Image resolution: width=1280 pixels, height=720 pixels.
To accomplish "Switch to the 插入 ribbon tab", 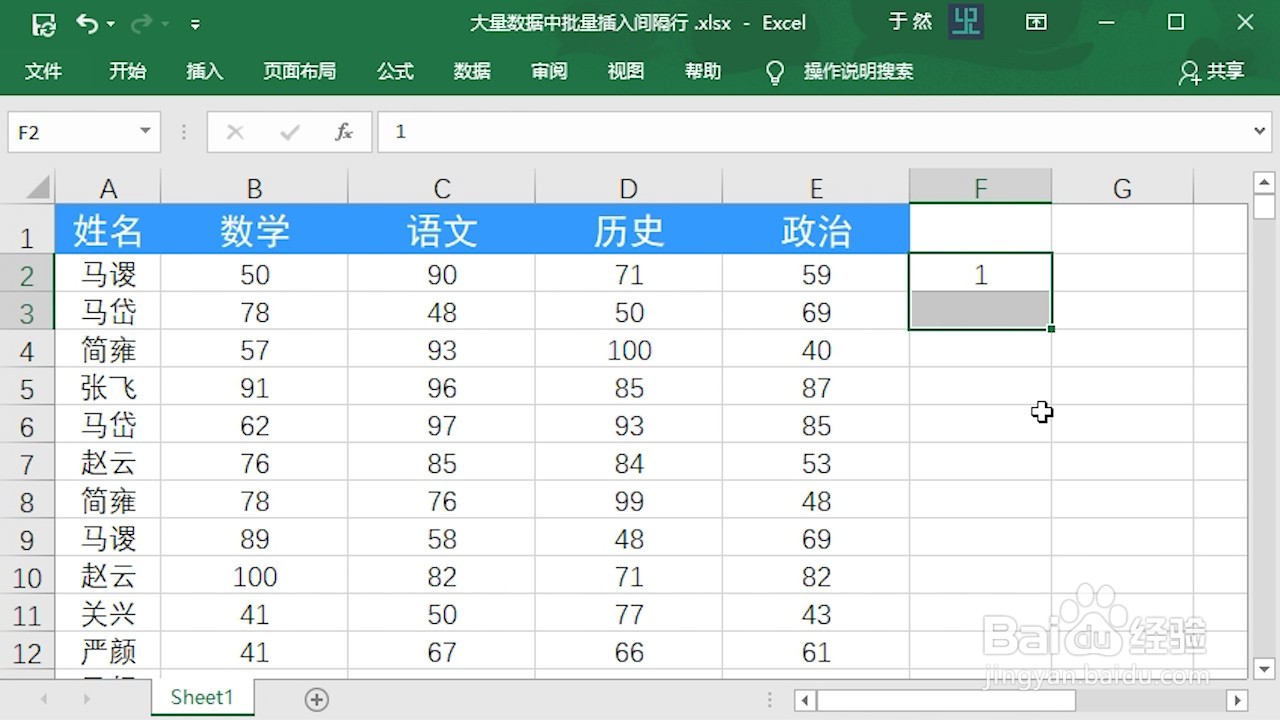I will coord(204,71).
